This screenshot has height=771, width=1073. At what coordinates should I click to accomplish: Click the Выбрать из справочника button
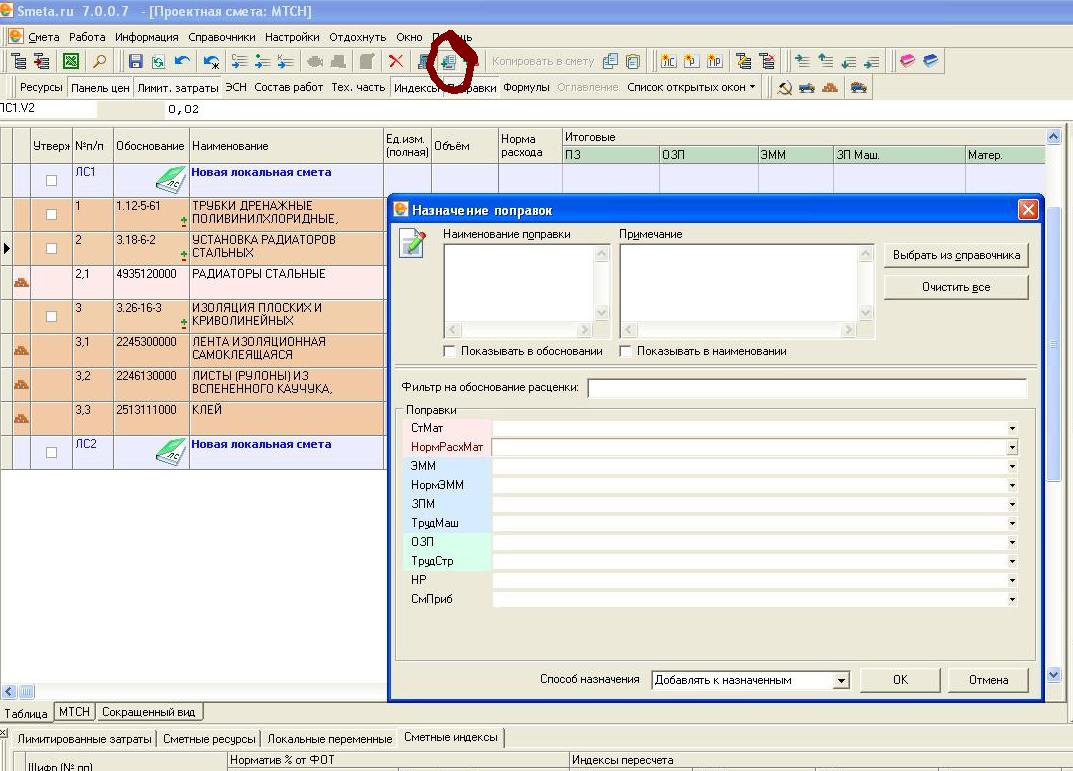[x=956, y=255]
